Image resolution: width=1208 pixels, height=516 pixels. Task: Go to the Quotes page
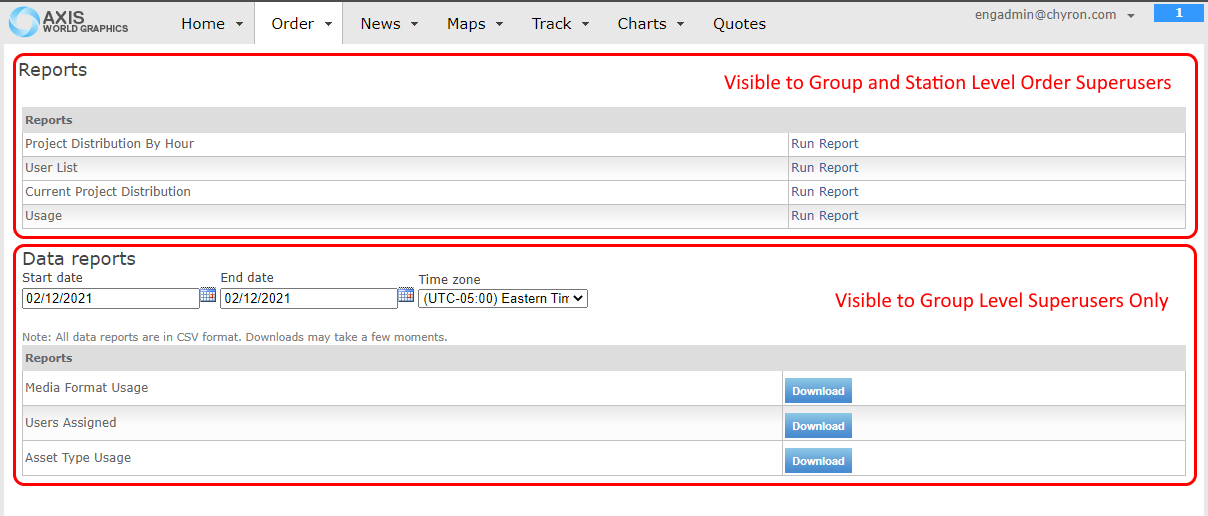click(739, 24)
